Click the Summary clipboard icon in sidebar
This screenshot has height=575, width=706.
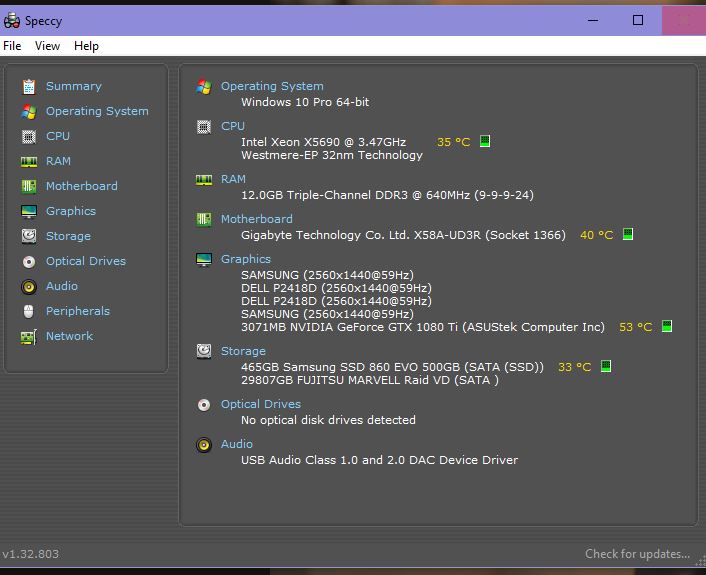(x=29, y=86)
